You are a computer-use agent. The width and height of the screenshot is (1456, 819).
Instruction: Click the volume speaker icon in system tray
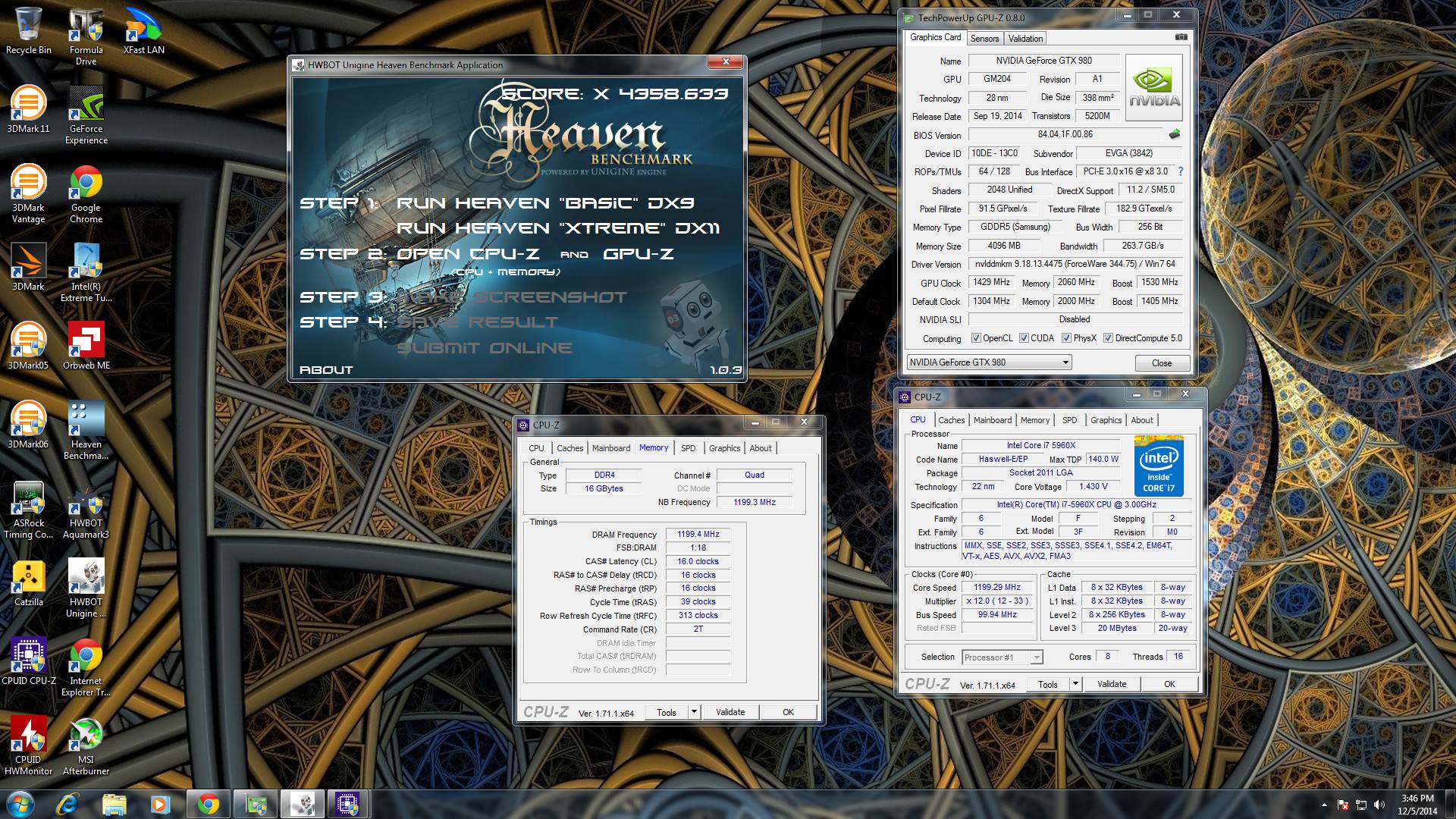pyautogui.click(x=1379, y=805)
